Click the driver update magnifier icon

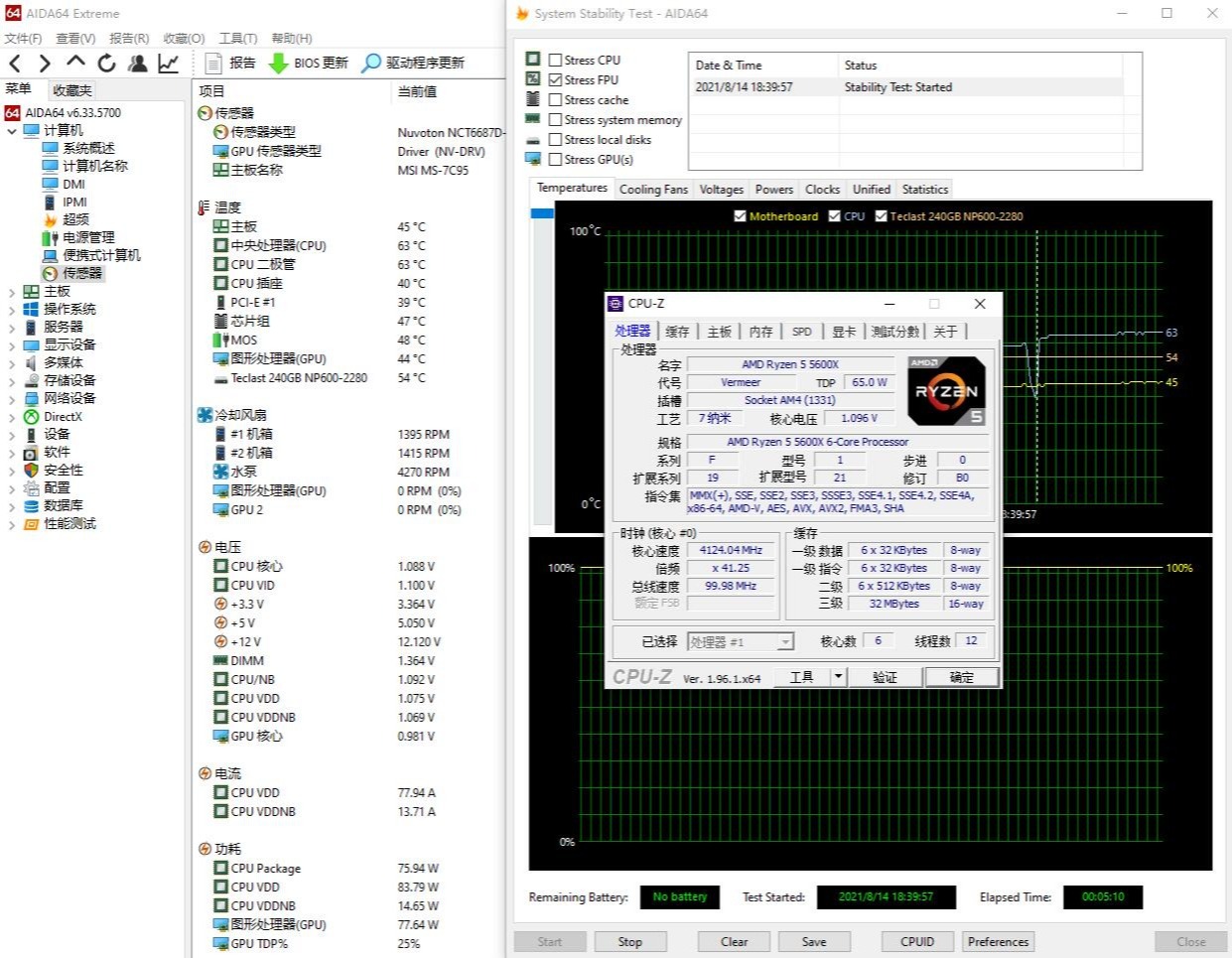pos(371,63)
